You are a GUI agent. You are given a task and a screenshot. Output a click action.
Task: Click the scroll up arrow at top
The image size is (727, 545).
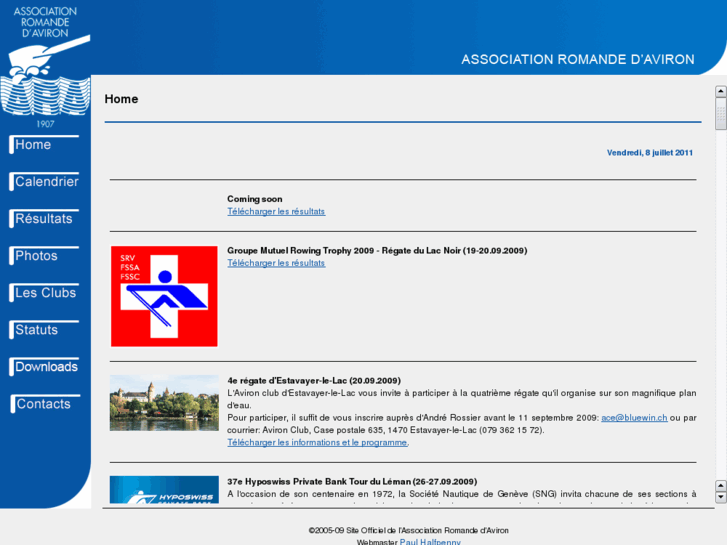coord(721,91)
